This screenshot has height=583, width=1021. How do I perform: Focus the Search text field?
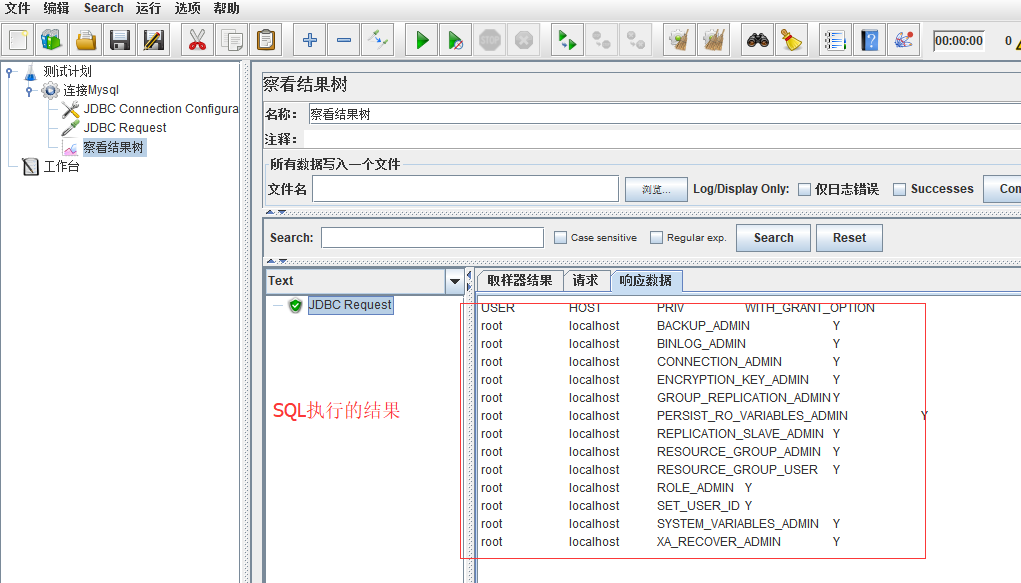[x=432, y=238]
